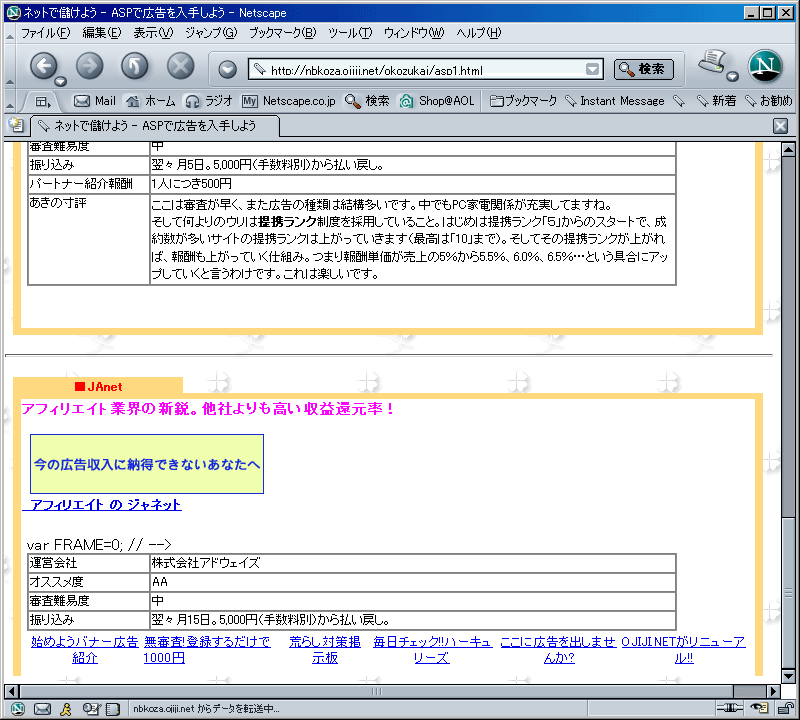The image size is (800, 720).
Task: Open the ブックマーク(B) menu
Action: (x=282, y=33)
